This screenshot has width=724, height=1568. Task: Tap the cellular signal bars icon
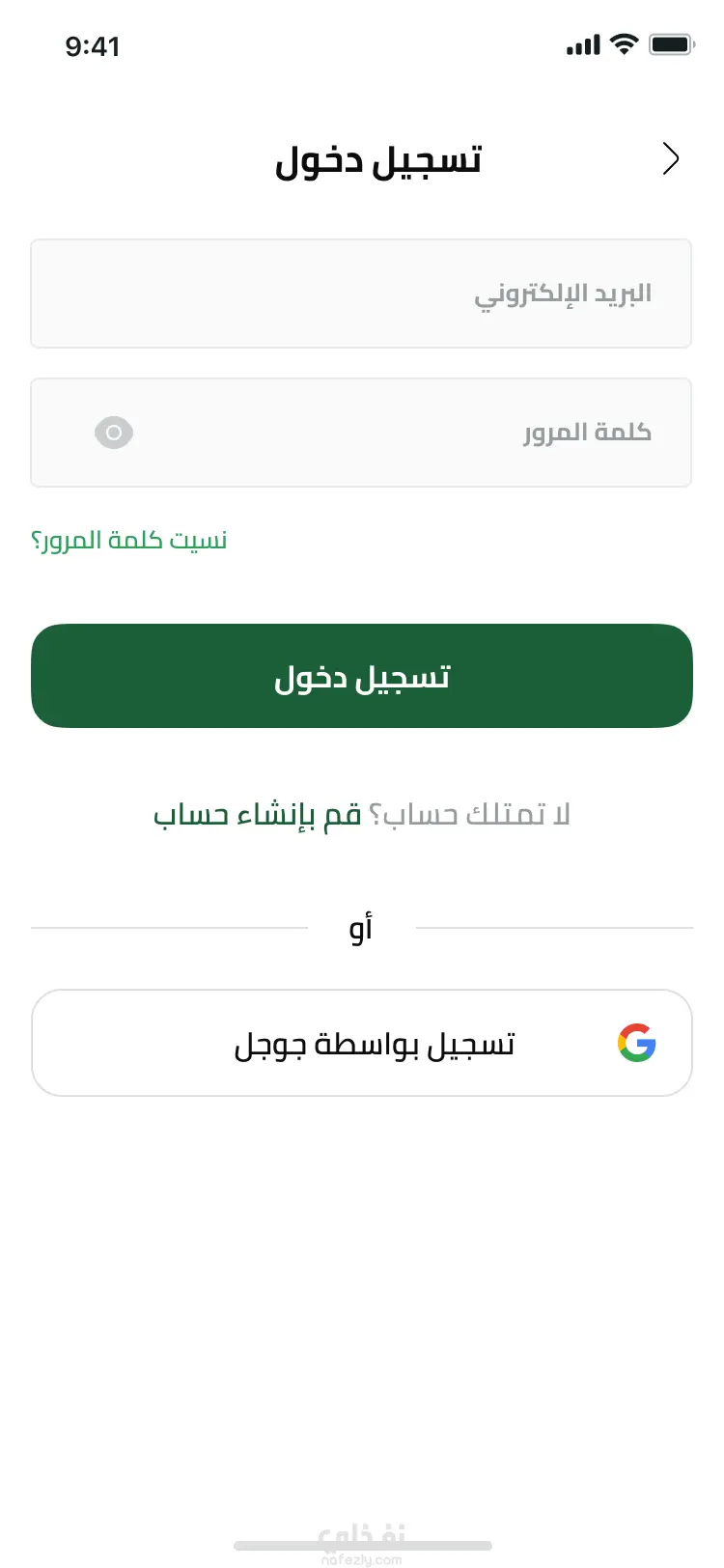[583, 45]
